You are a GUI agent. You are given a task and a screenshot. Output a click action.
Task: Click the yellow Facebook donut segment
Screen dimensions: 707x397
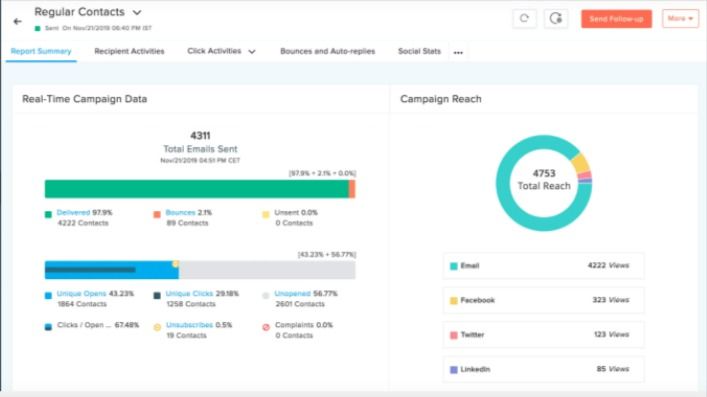tap(581, 163)
